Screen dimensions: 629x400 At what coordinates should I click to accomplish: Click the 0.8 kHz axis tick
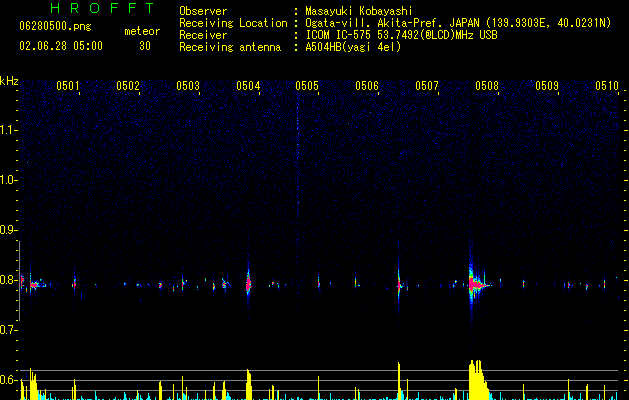coord(9,280)
